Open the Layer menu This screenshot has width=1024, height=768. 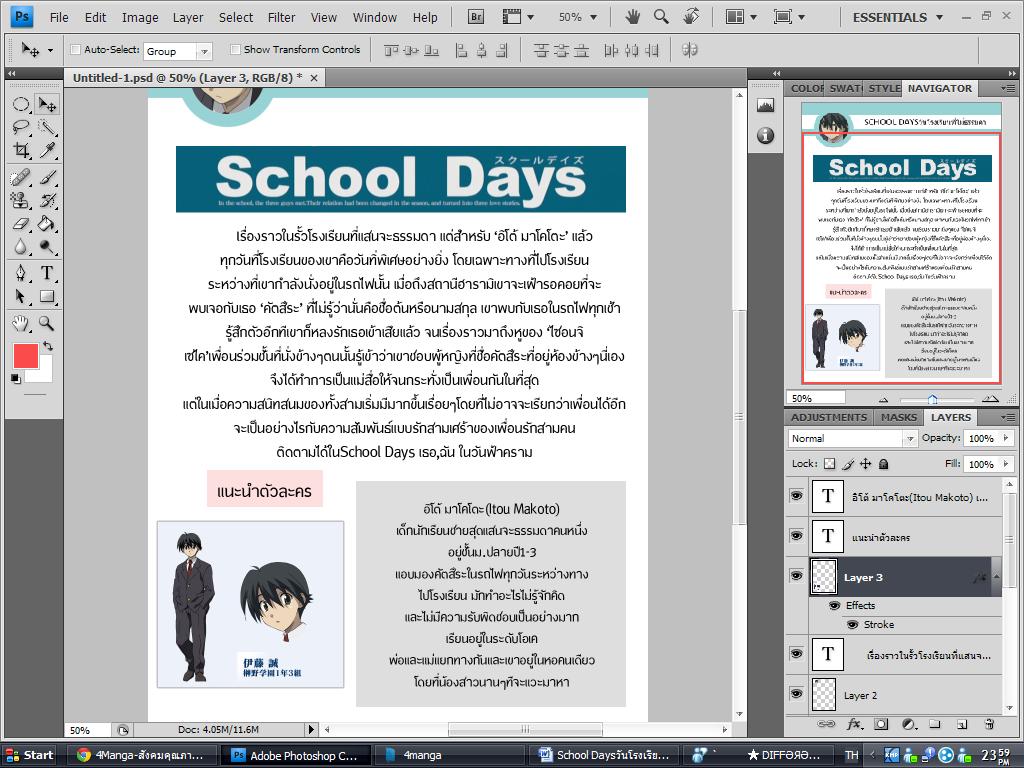point(187,18)
